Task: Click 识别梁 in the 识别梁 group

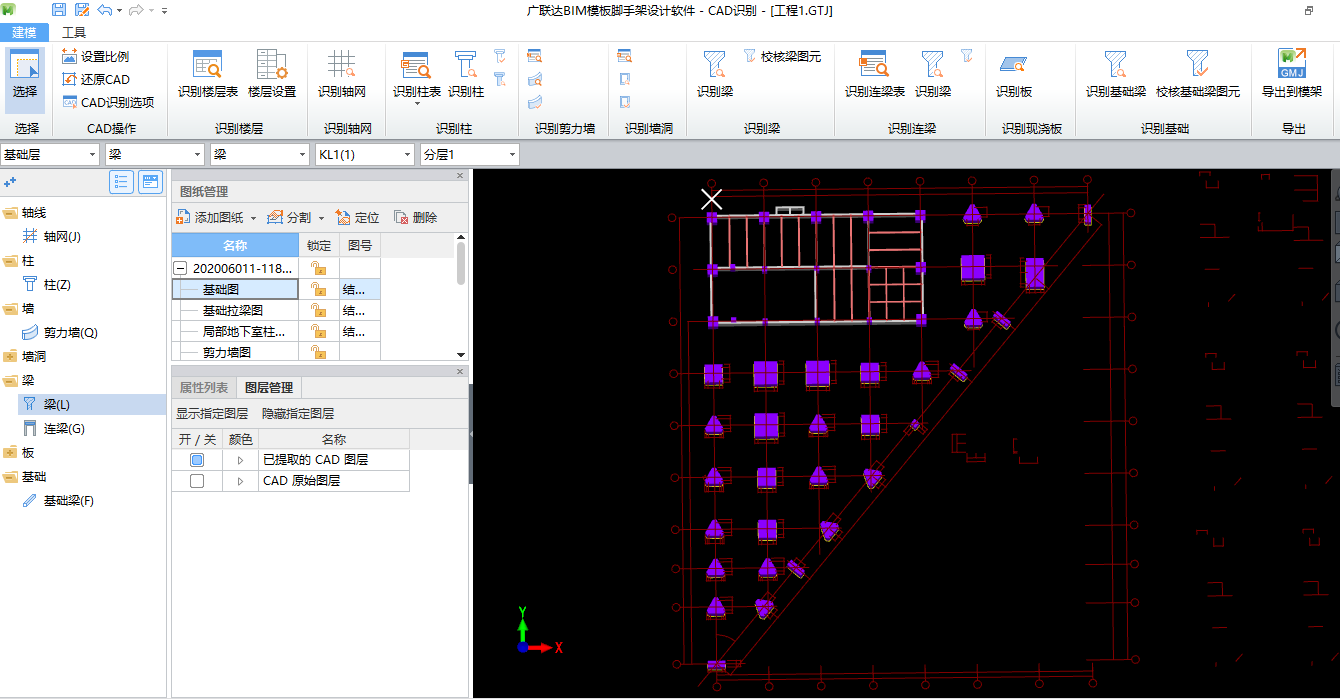Action: pos(715,75)
